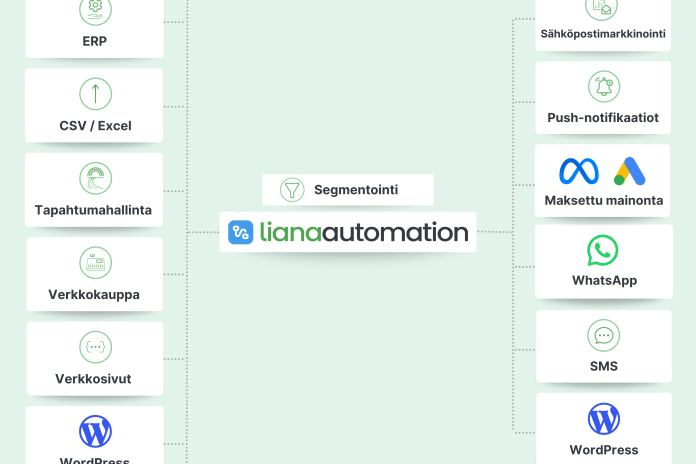Click the Segmentointi funnel icon
The image size is (696, 464).
pyautogui.click(x=292, y=190)
